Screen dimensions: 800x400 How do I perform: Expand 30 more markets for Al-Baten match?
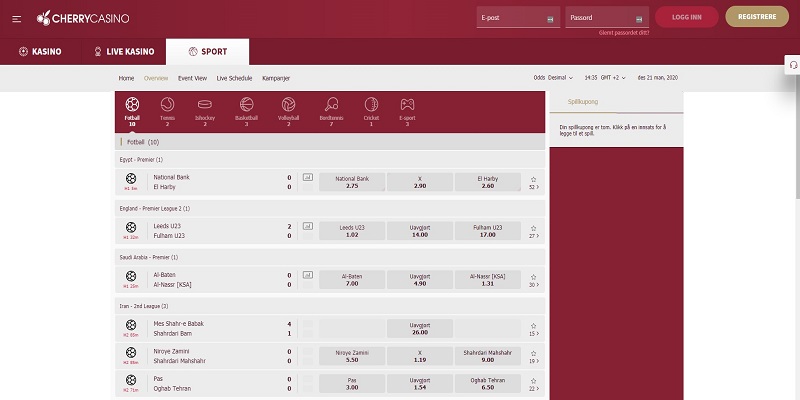[534, 285]
